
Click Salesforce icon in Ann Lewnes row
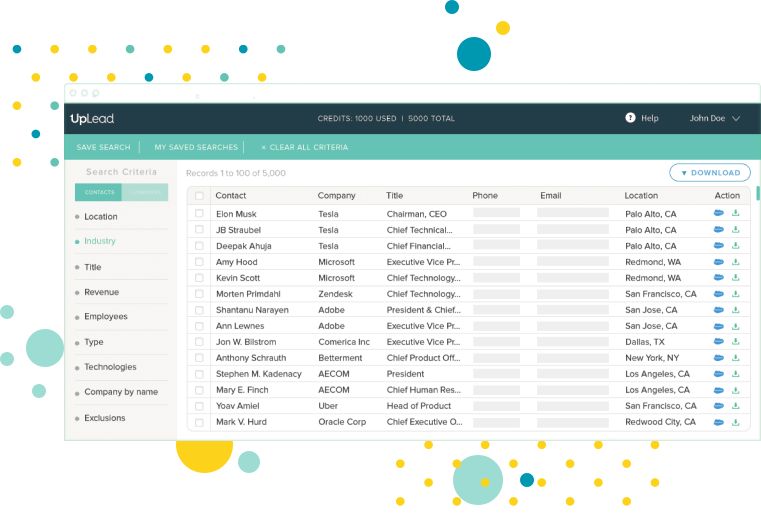[x=719, y=326]
